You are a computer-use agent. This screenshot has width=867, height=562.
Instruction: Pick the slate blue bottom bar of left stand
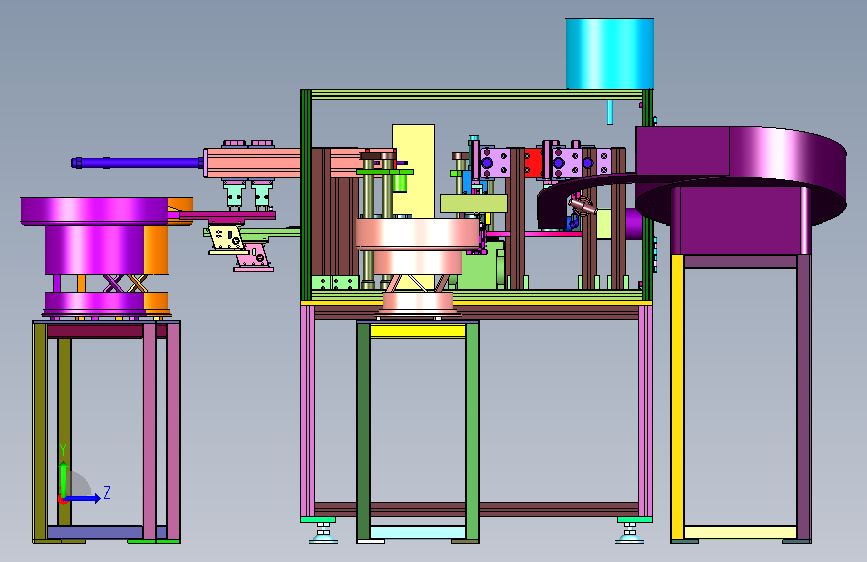95,532
